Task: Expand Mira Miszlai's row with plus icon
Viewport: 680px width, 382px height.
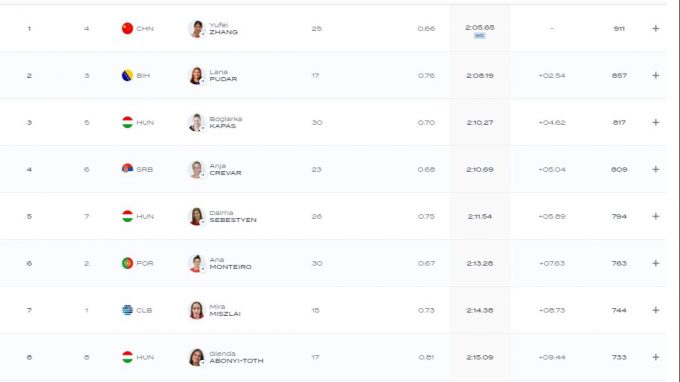Action: point(655,310)
